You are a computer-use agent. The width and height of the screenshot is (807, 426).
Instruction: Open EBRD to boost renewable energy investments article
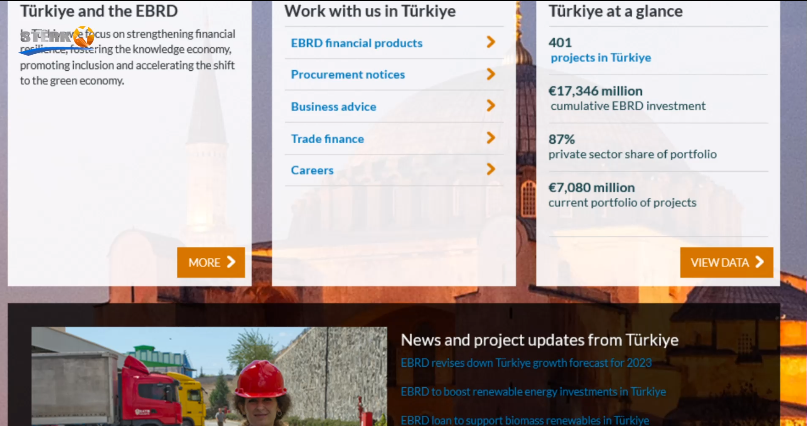(533, 392)
